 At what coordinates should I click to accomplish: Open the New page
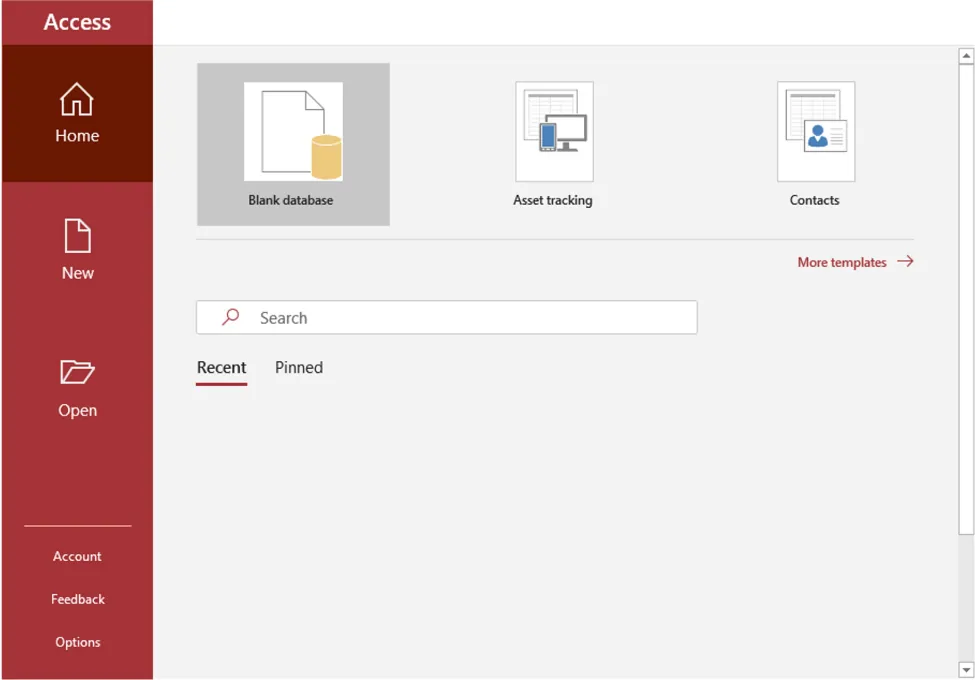click(77, 250)
